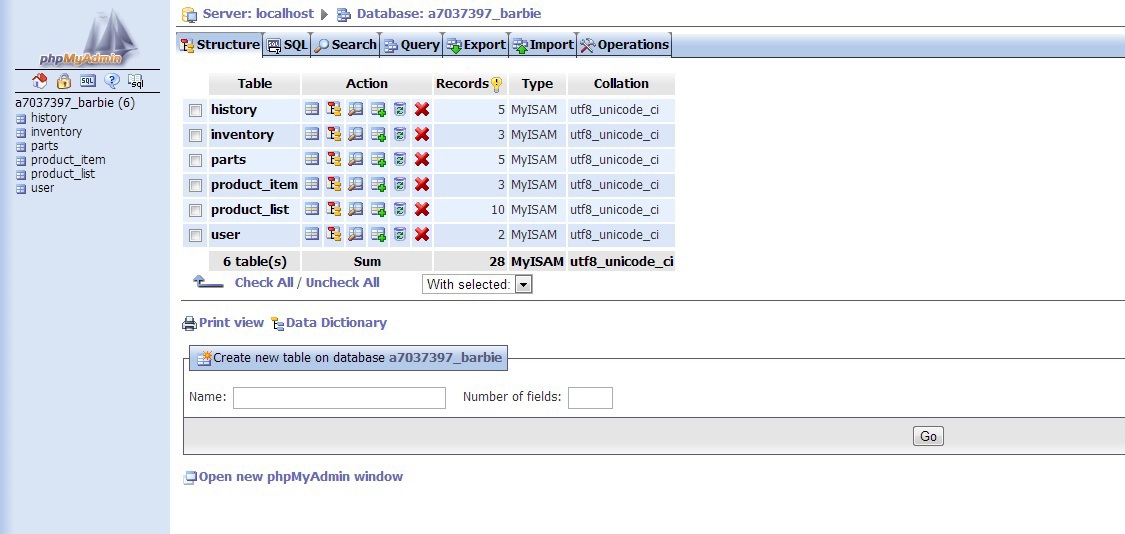The image size is (1125, 534).
Task: Click the Search icon for parts table
Action: [356, 159]
